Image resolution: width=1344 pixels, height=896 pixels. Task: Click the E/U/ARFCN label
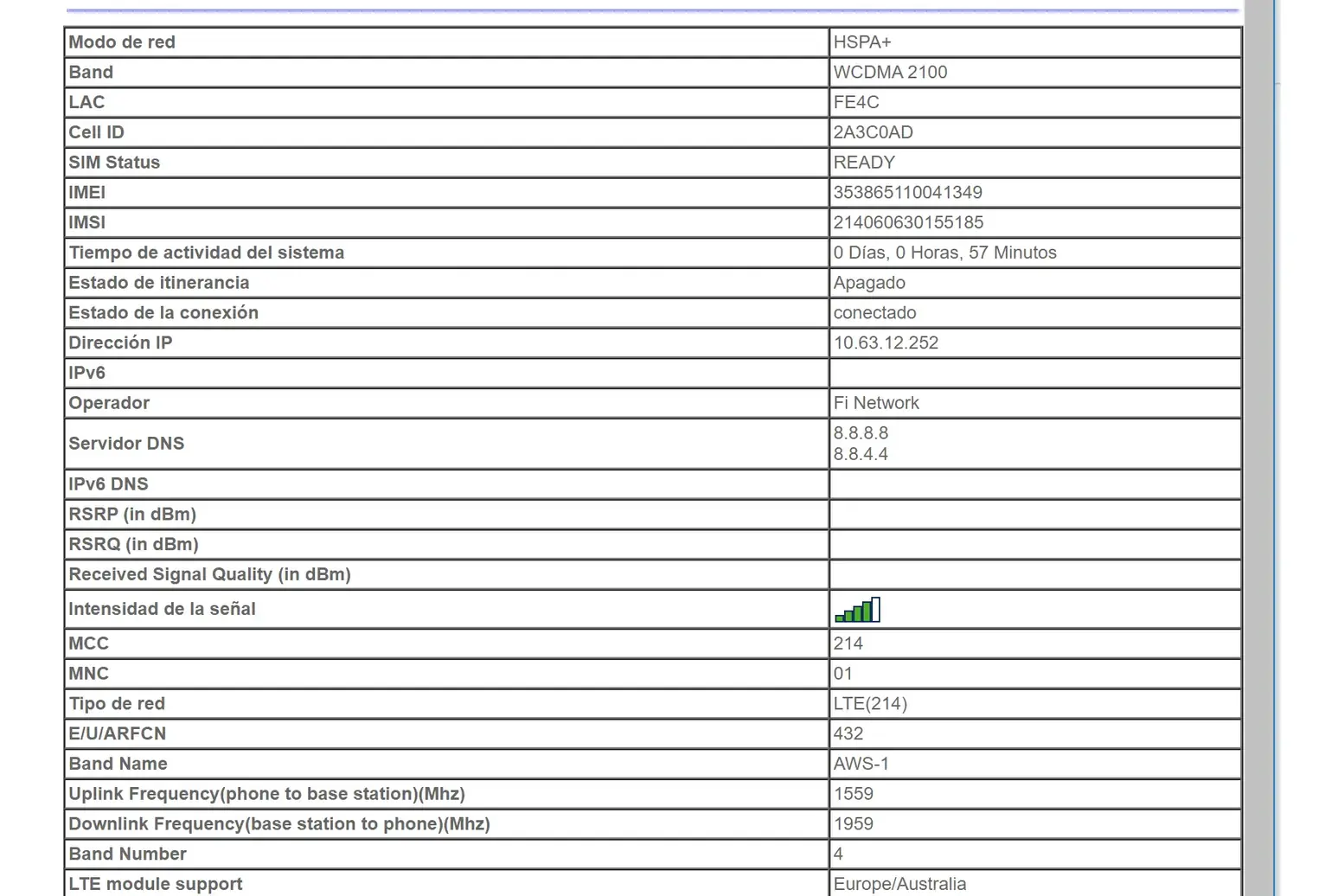[118, 734]
